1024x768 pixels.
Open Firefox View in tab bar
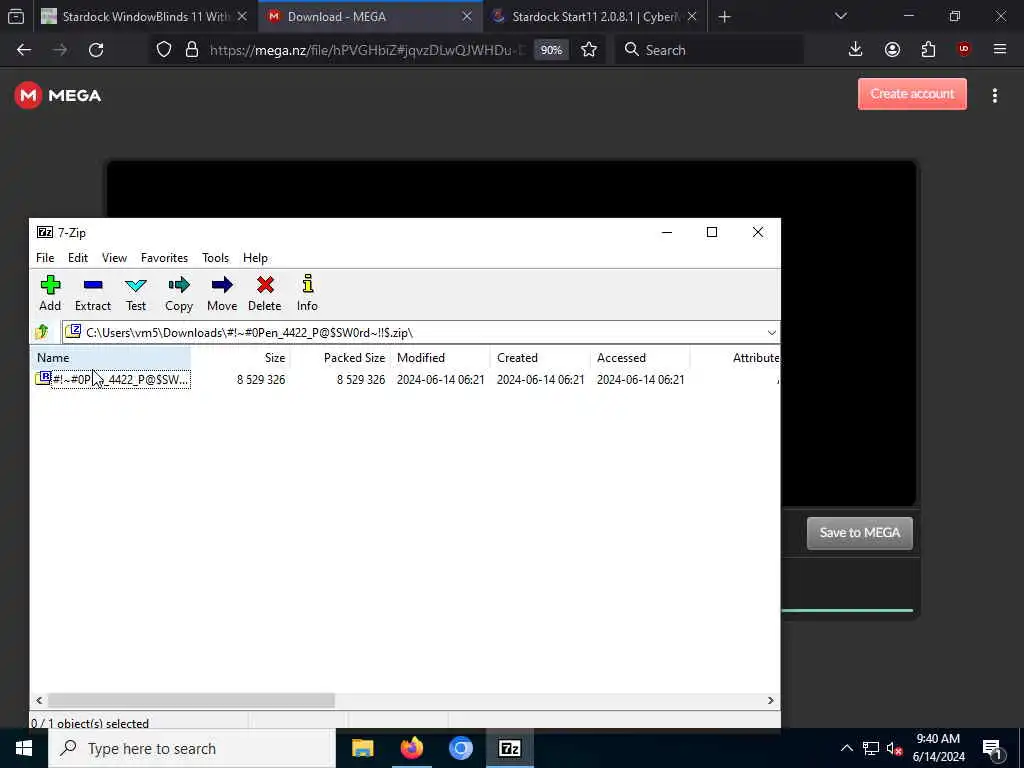[16, 17]
